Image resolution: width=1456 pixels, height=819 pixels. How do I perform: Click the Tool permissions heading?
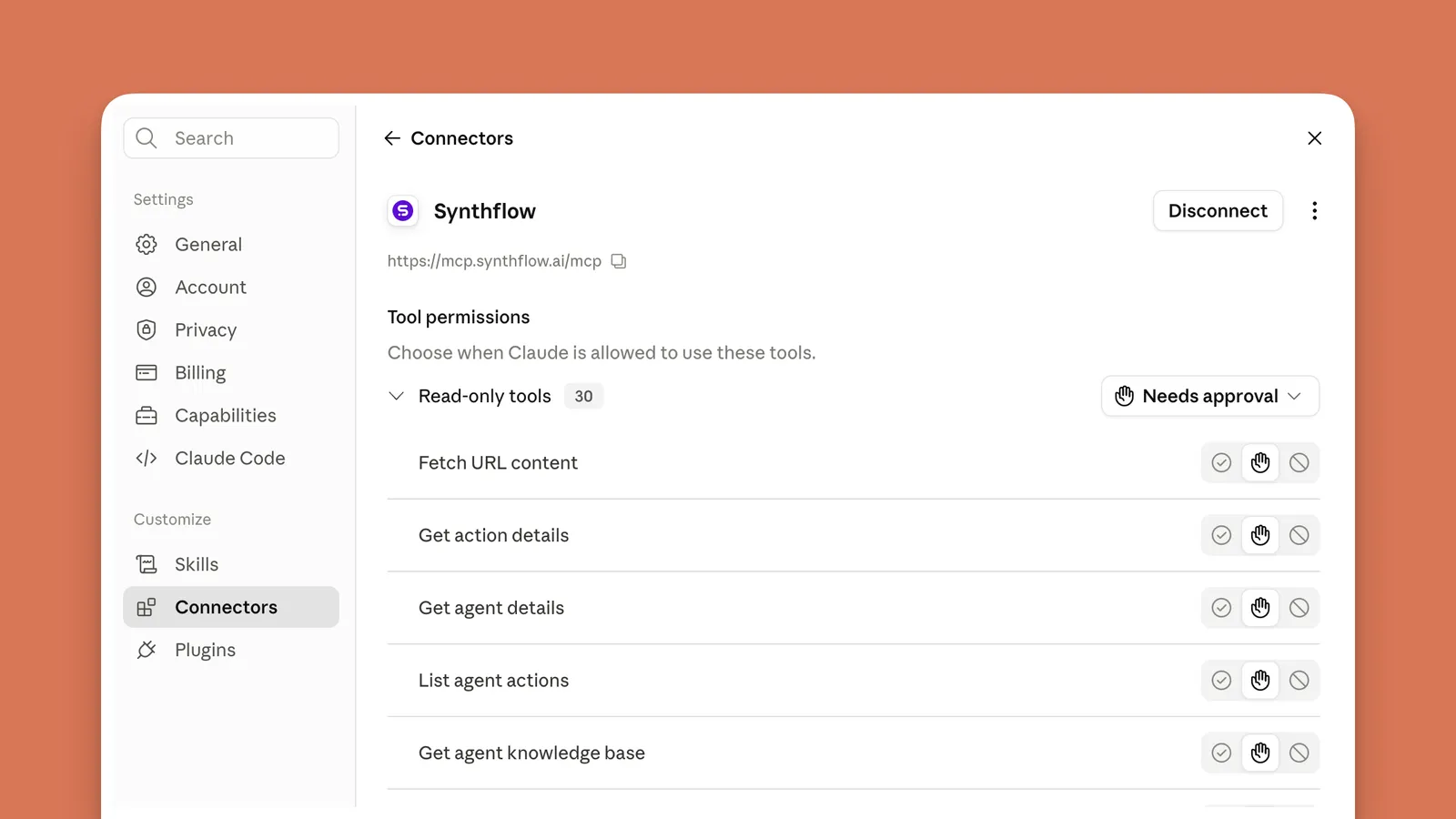coord(459,317)
